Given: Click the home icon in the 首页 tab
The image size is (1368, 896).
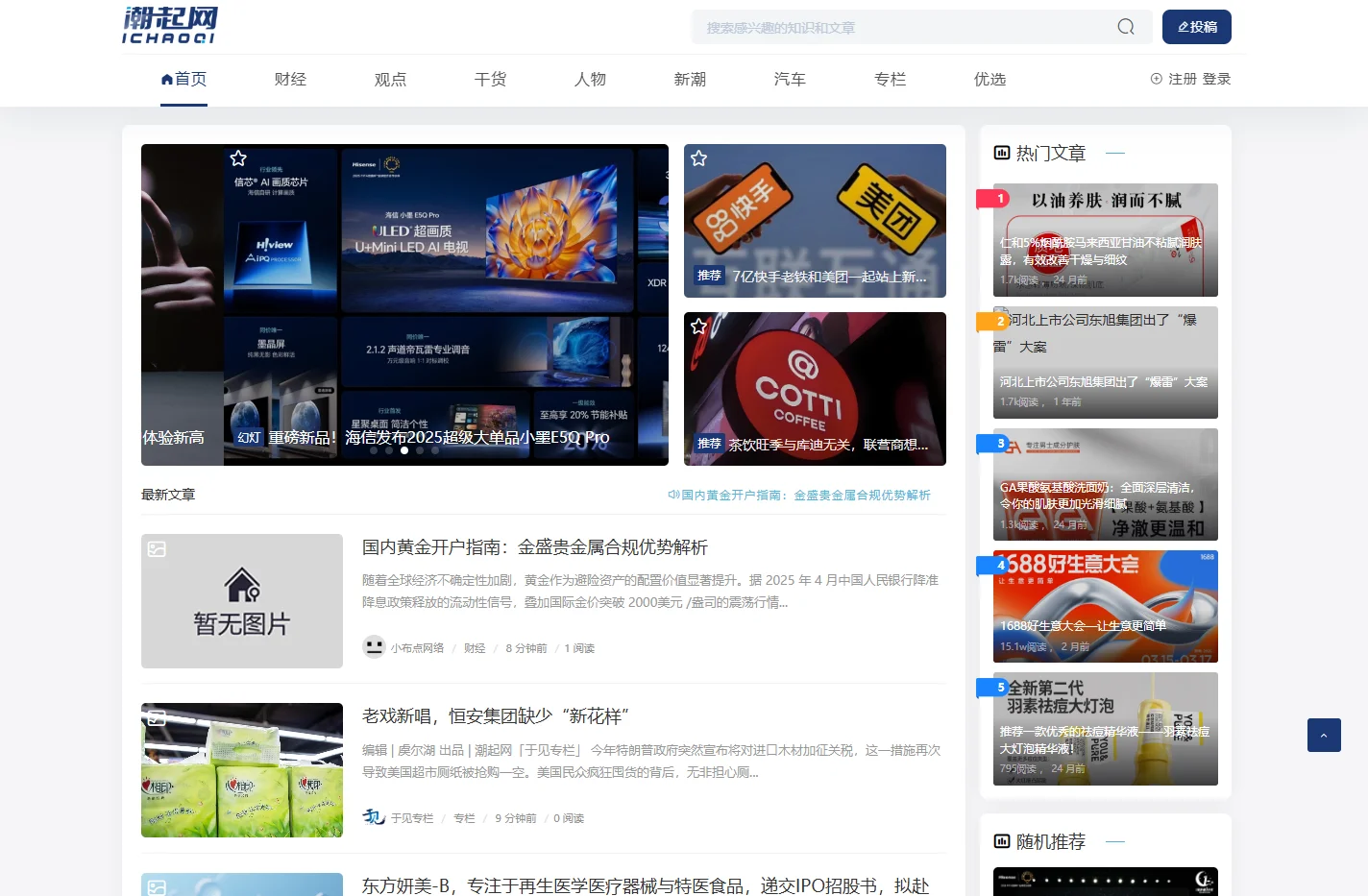Looking at the screenshot, I should 167,79.
